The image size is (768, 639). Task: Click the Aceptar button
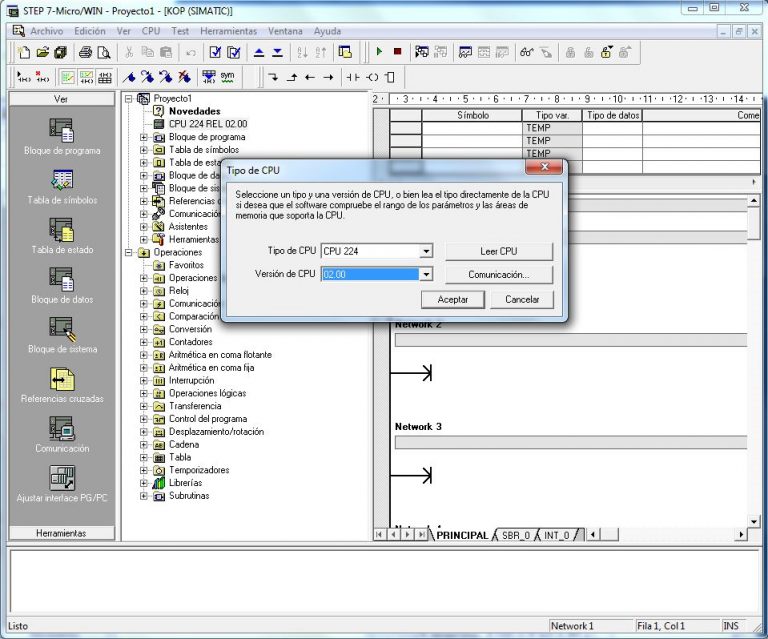tap(453, 299)
